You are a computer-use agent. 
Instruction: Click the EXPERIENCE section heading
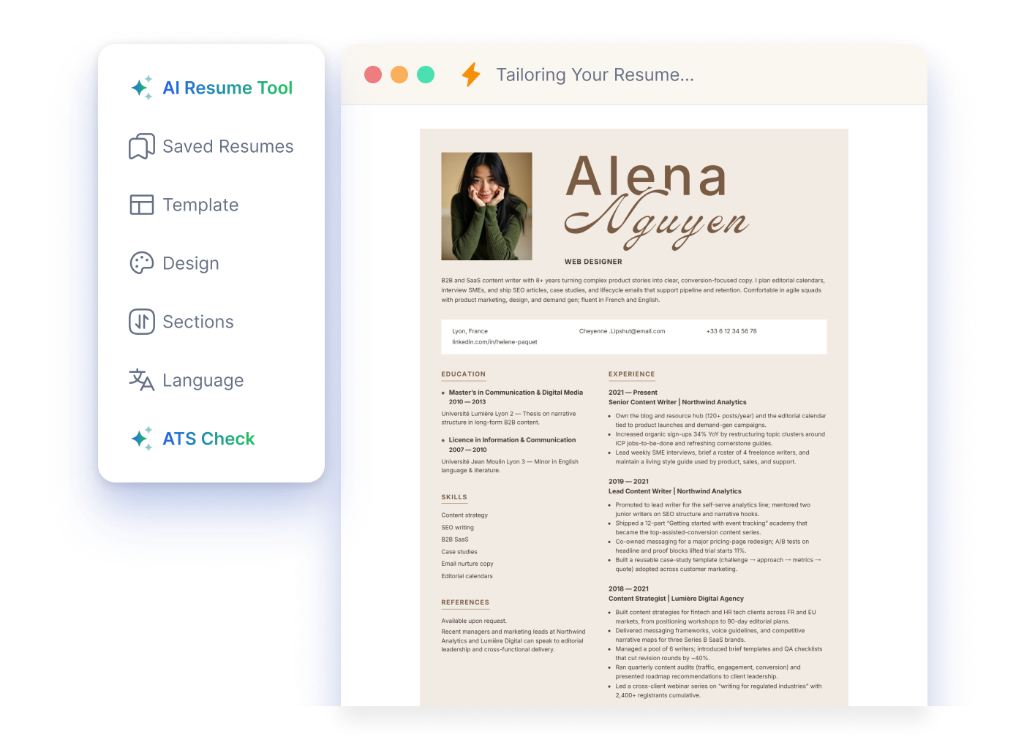tap(632, 374)
